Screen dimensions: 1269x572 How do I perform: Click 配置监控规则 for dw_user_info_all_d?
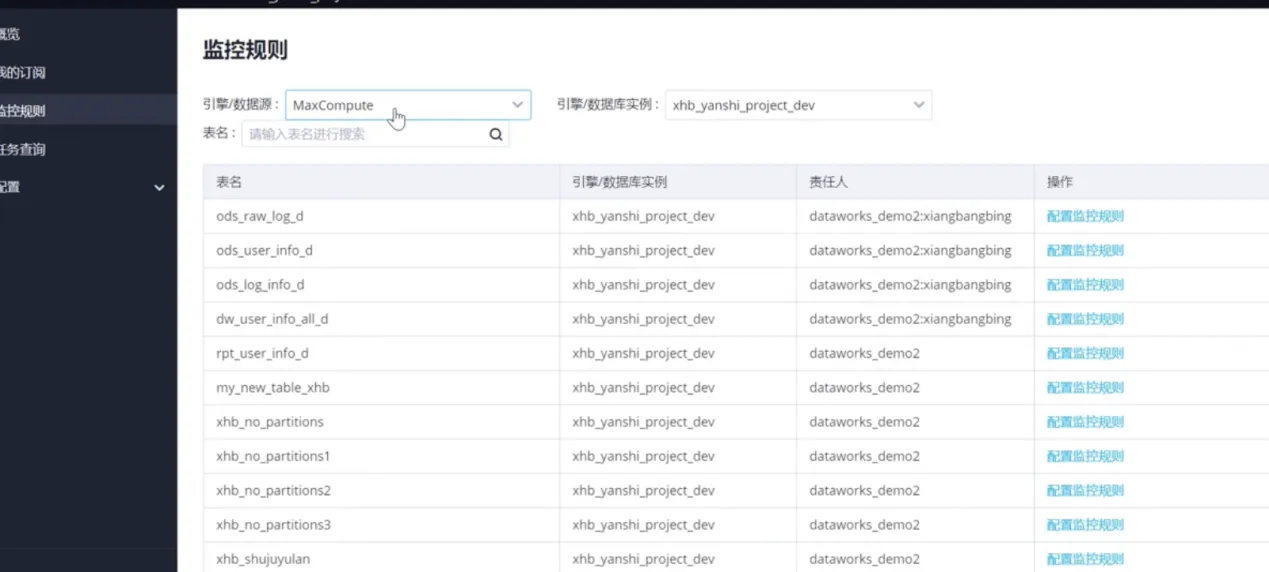click(1085, 319)
